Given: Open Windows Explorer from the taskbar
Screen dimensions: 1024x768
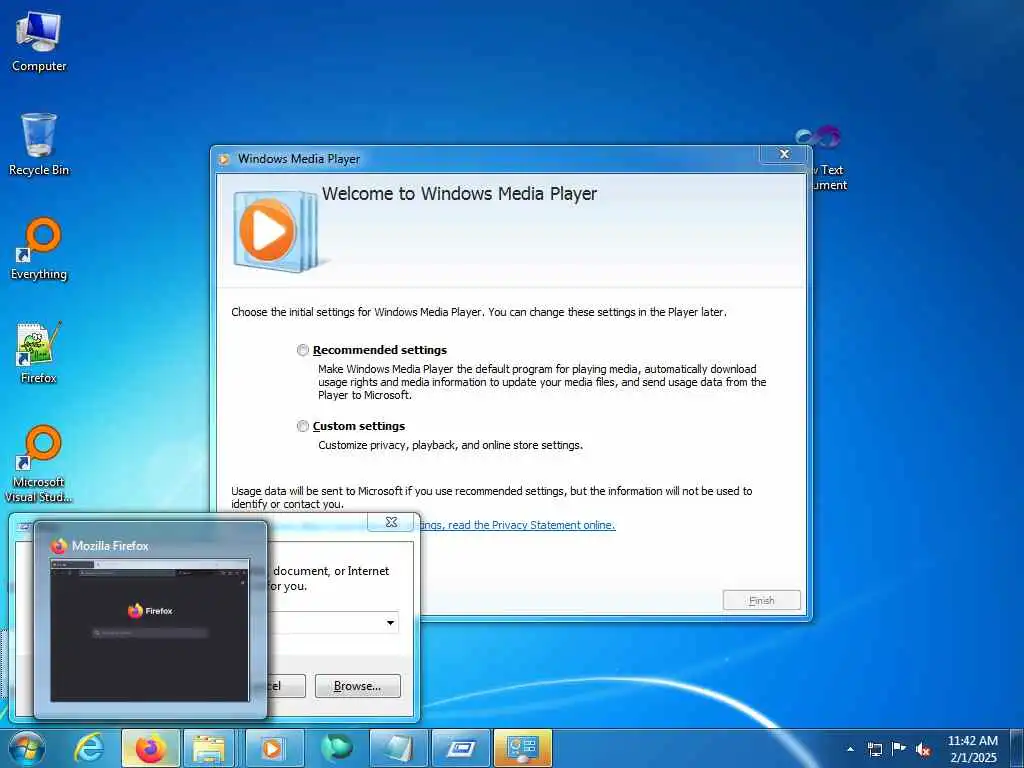Looking at the screenshot, I should click(x=209, y=748).
